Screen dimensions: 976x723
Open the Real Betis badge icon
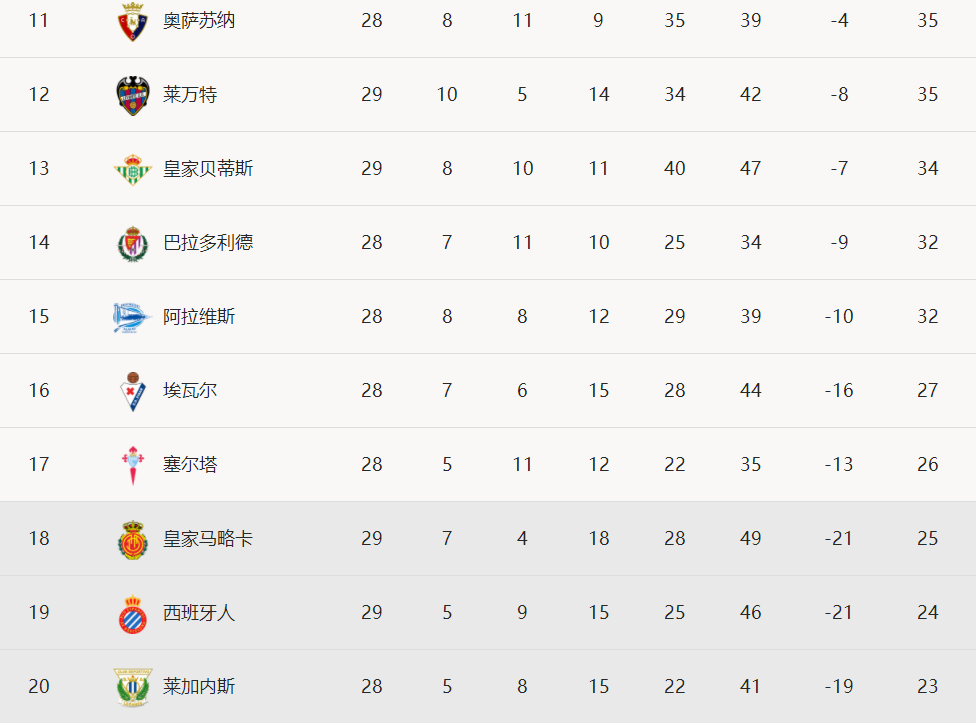click(133, 169)
